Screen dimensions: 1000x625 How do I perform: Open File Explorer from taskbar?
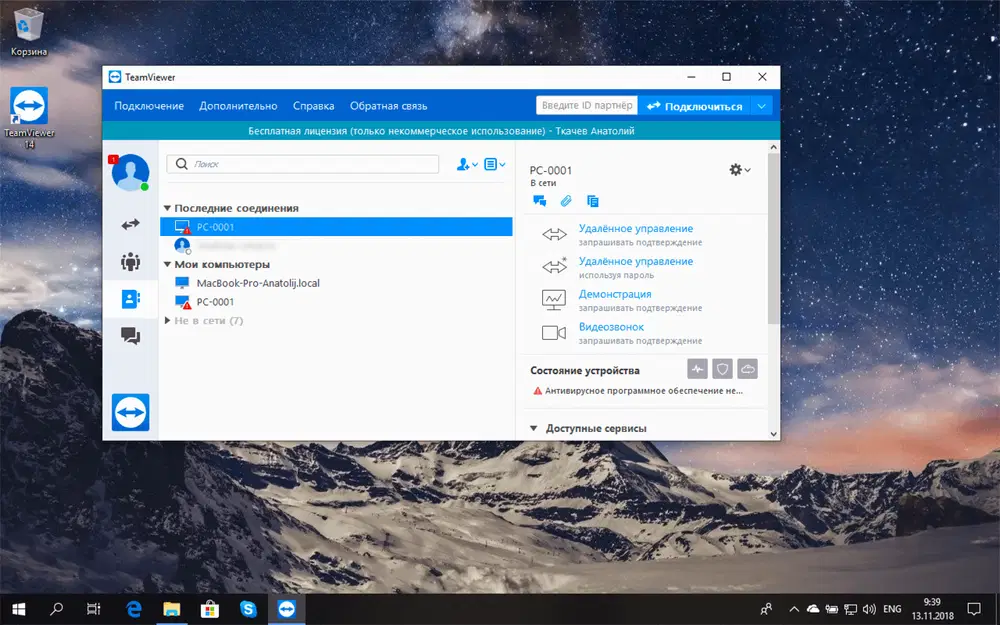(x=172, y=609)
